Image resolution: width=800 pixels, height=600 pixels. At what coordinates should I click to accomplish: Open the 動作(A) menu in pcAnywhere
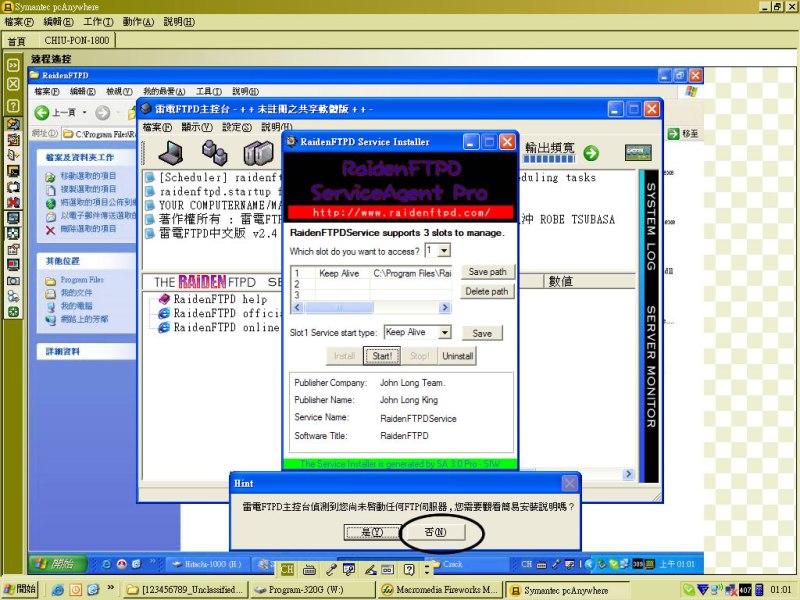click(x=138, y=22)
